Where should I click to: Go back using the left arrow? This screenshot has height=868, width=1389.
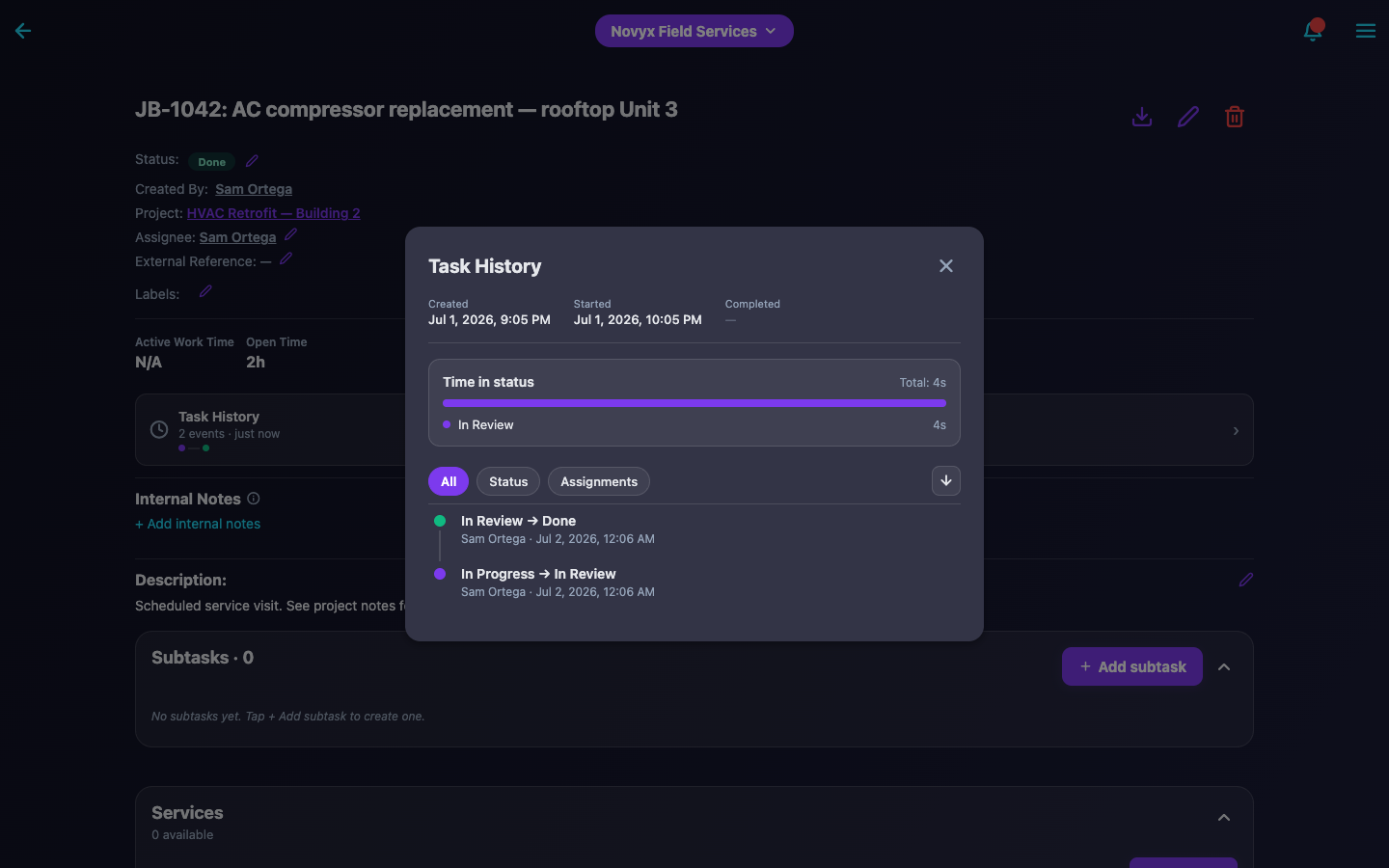(23, 31)
